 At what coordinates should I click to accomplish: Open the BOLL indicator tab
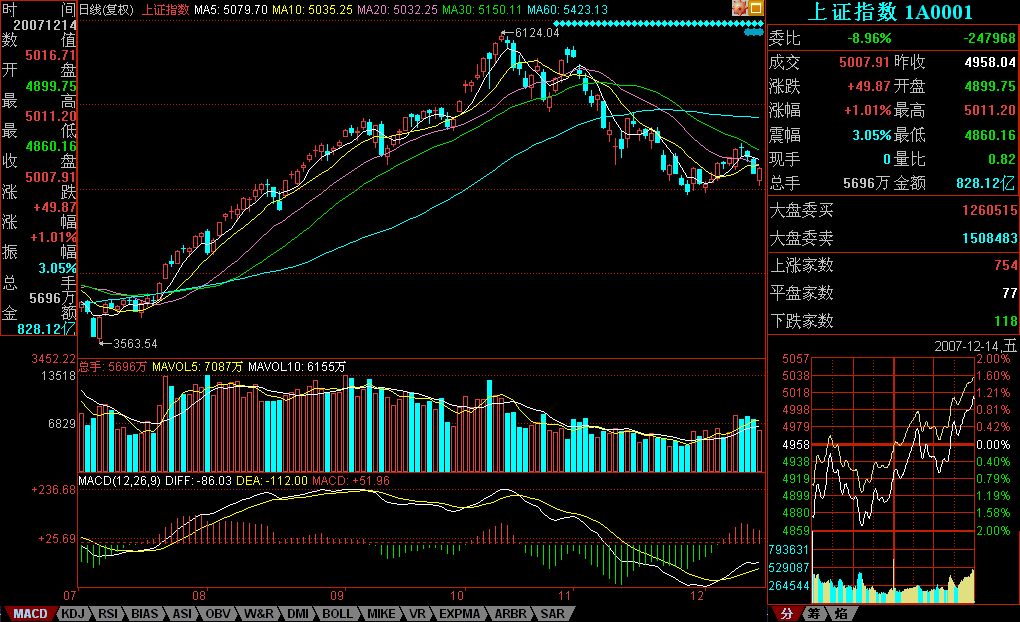click(337, 613)
